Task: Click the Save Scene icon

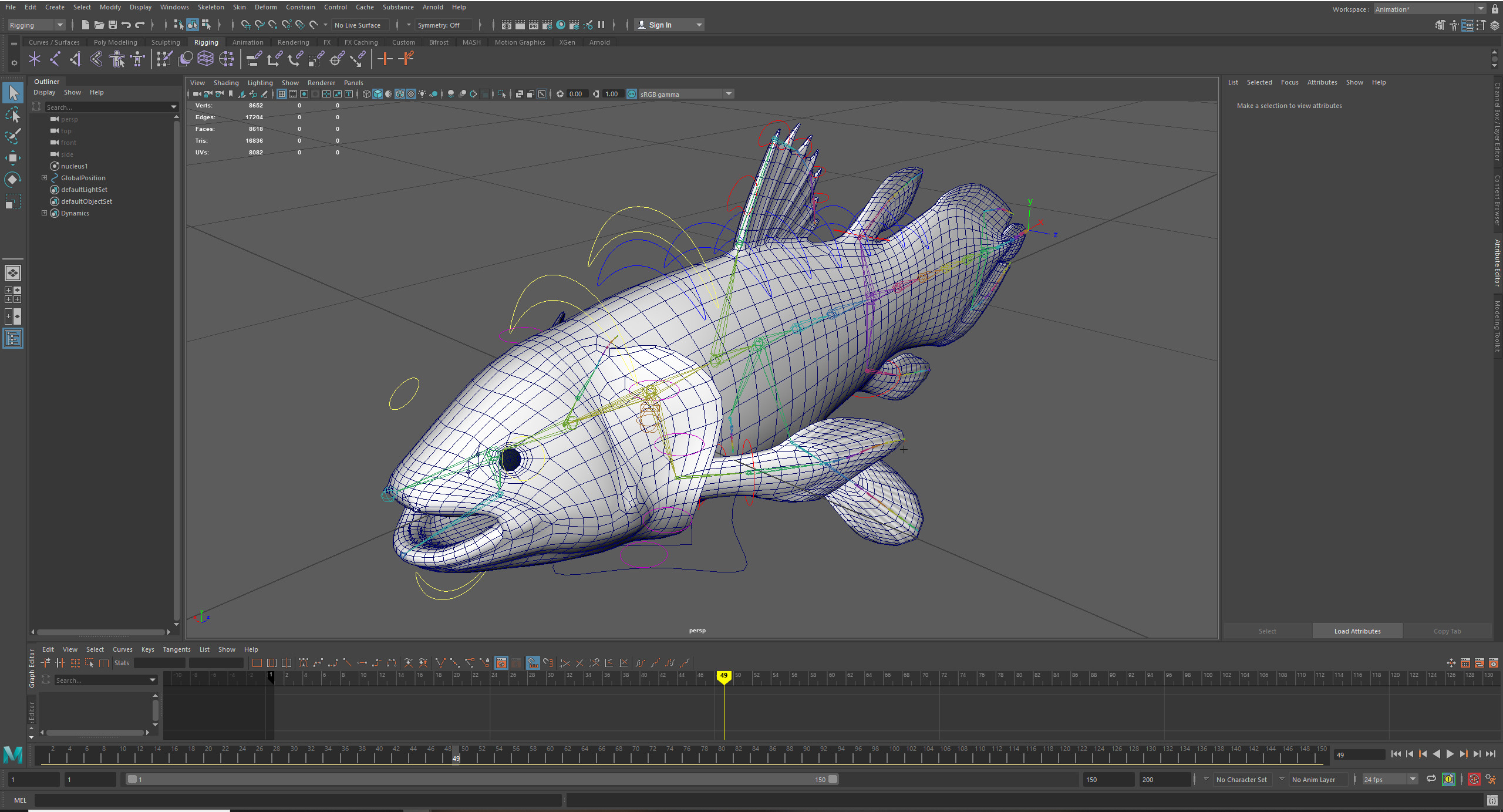Action: coord(112,25)
